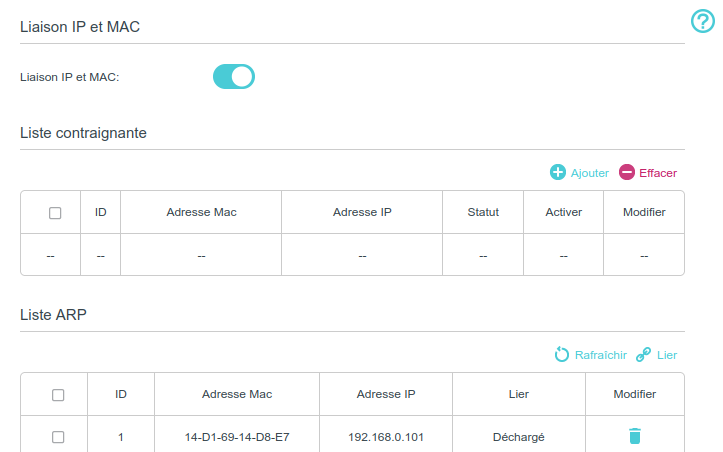Select MAC address 14-D1-69-14-D8-E7 cell
This screenshot has height=452, width=723.
(x=237, y=437)
